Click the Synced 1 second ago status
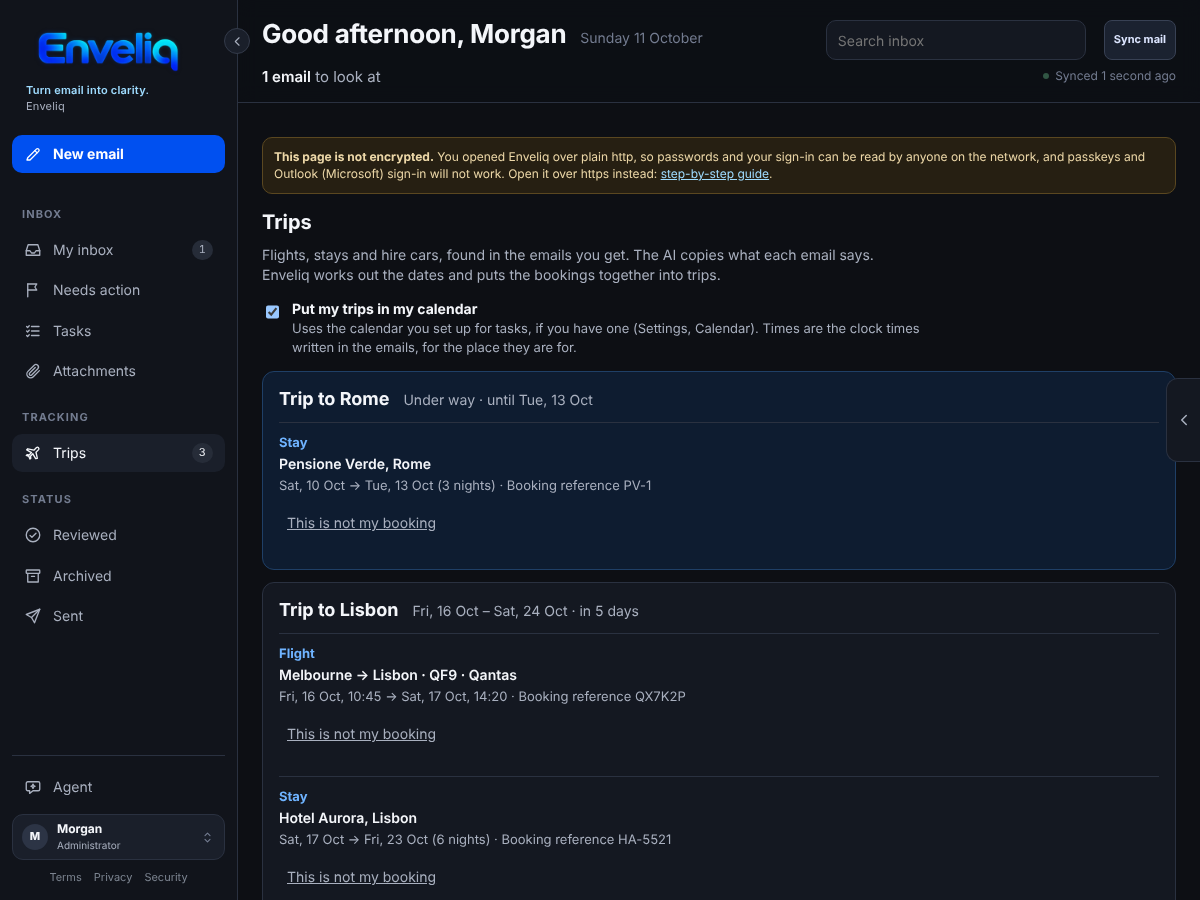The height and width of the screenshot is (900, 1200). (1109, 76)
